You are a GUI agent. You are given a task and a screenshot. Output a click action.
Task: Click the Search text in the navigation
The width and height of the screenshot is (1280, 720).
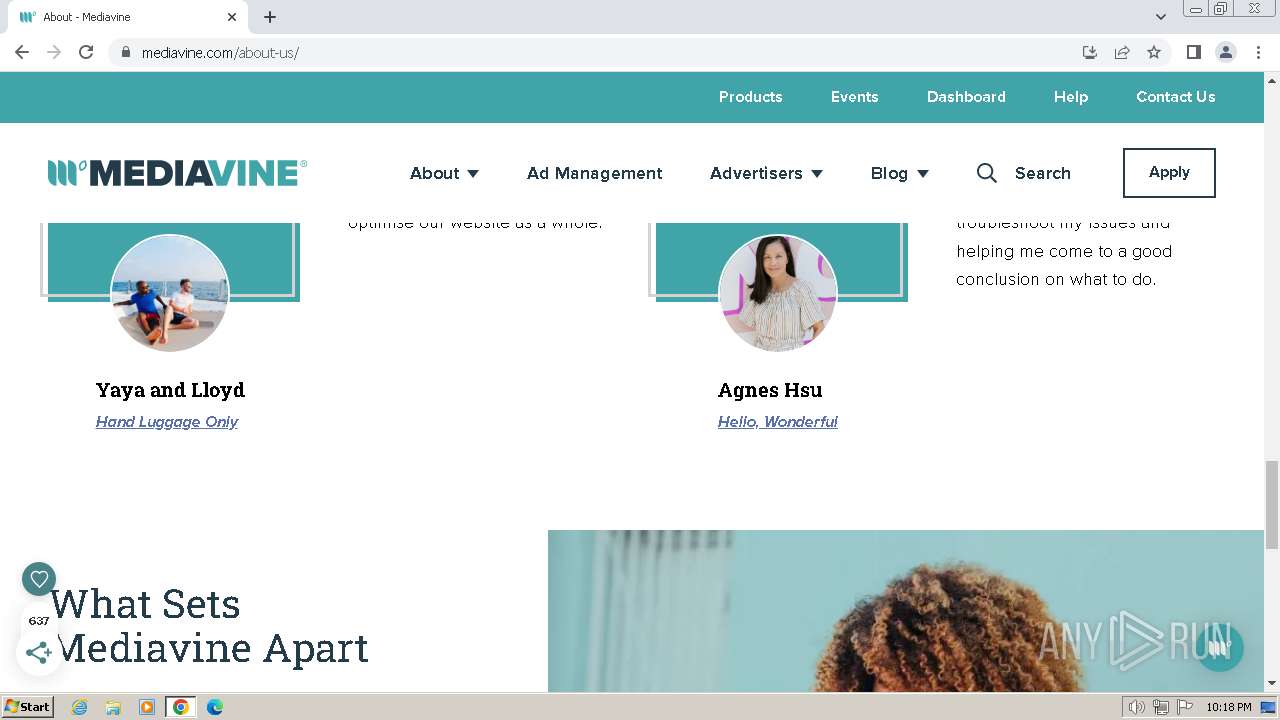tap(1043, 173)
